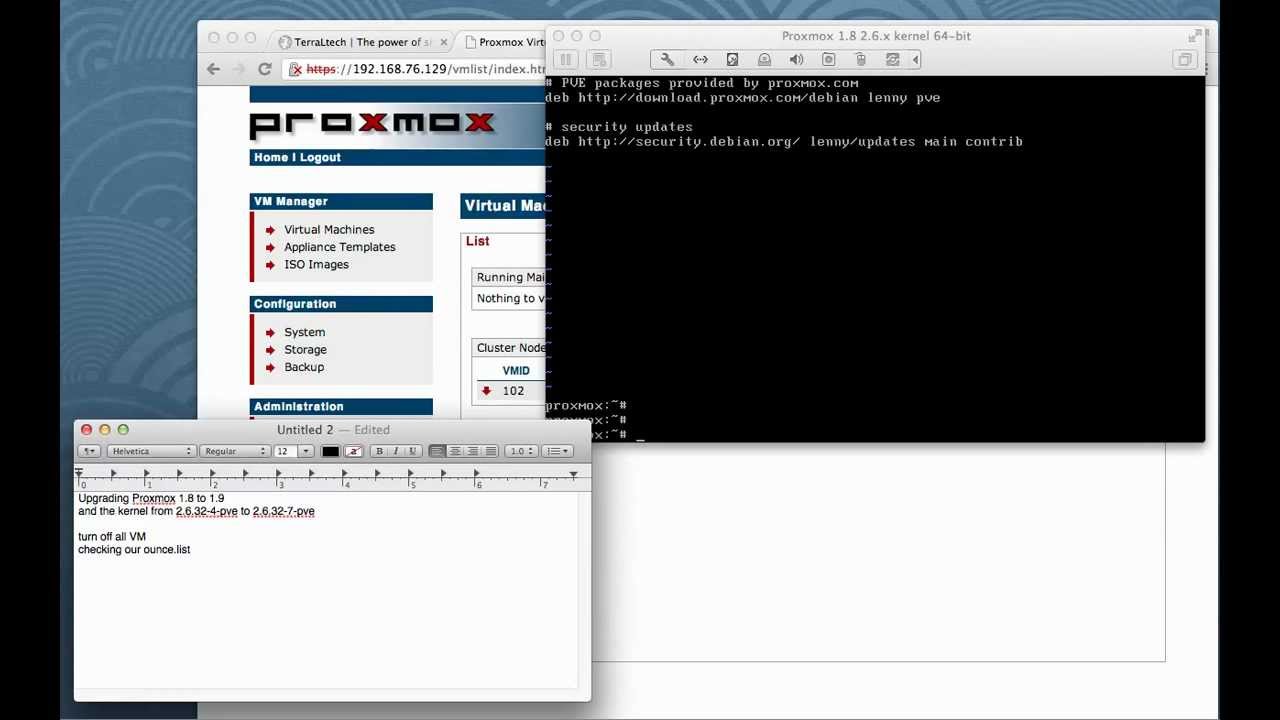This screenshot has width=1280, height=720.
Task: Click font size field showing 12
Action: 286,451
